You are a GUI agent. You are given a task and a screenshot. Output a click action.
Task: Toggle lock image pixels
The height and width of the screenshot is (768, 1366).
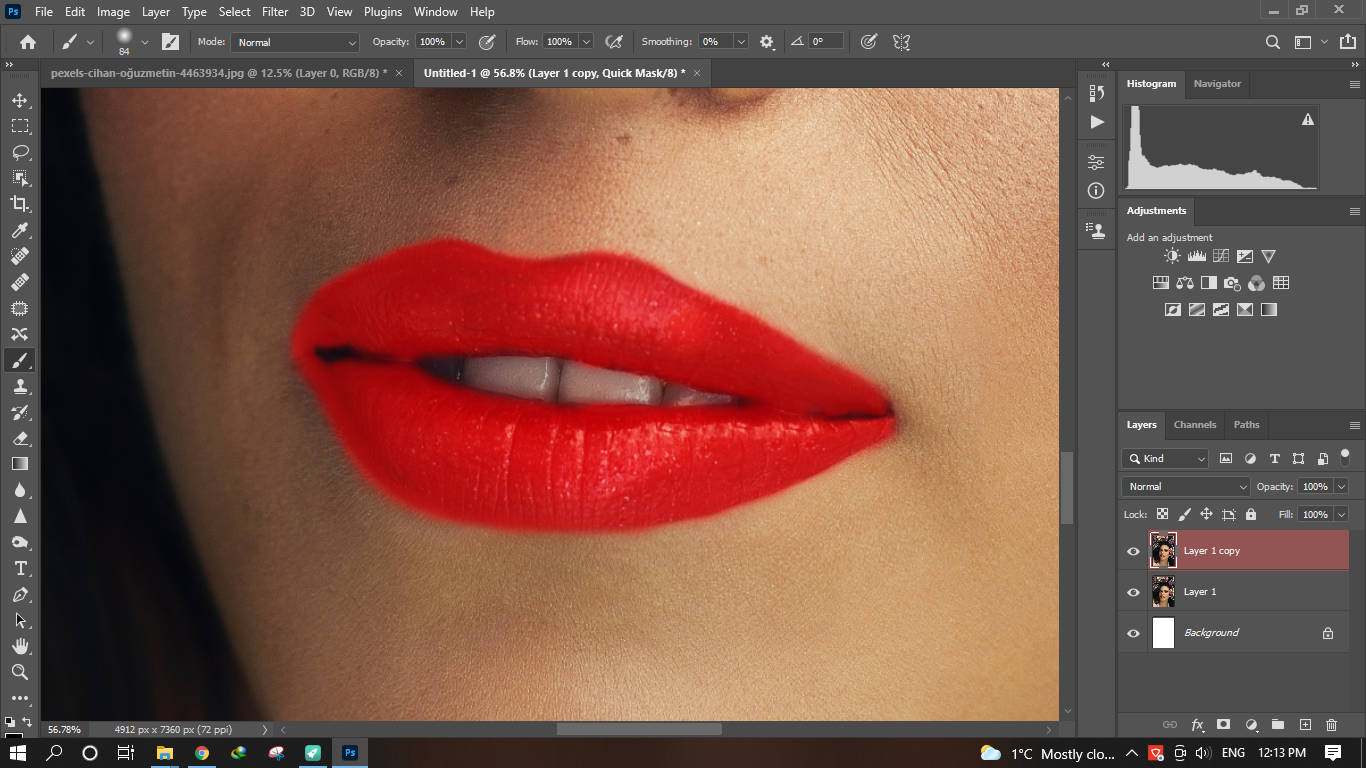1184,514
